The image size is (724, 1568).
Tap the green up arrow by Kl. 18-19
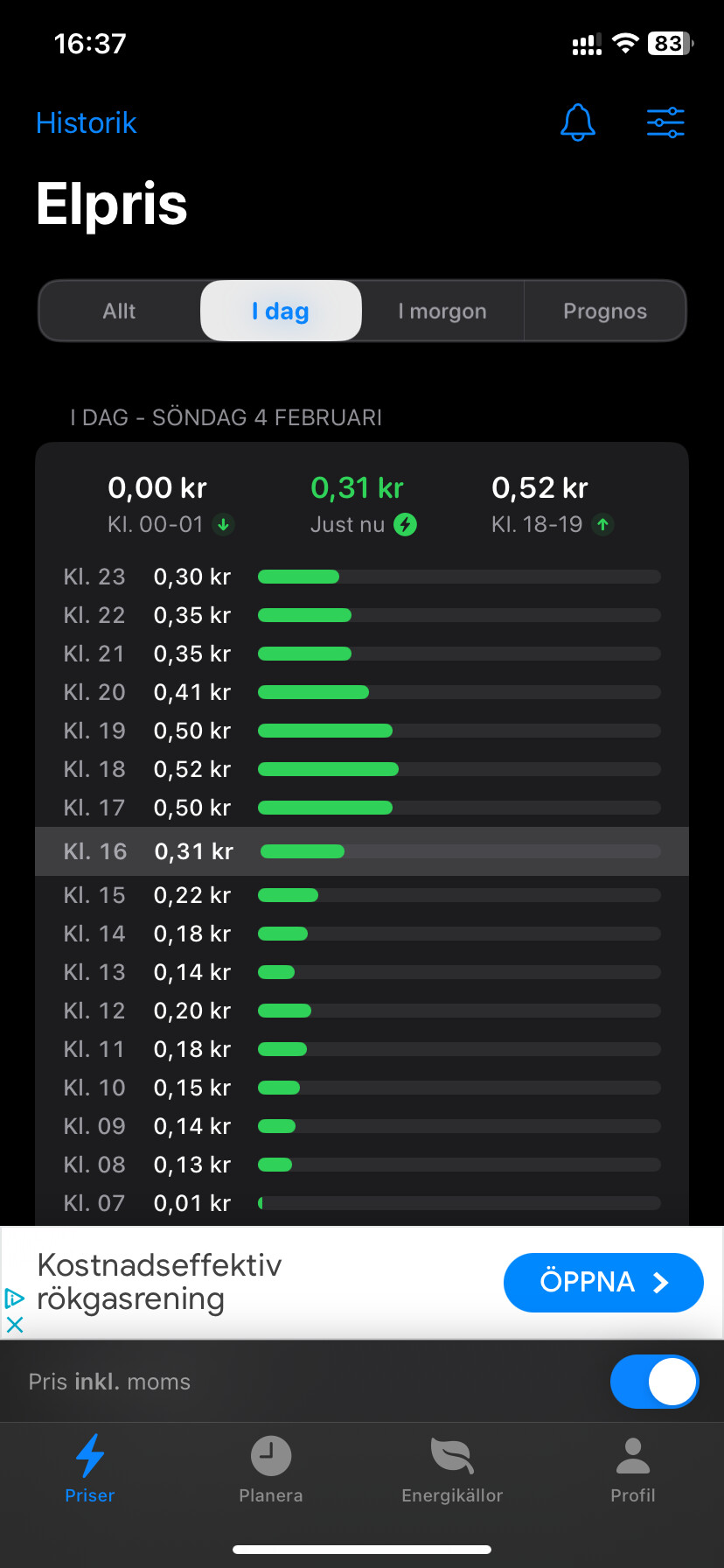[x=602, y=525]
